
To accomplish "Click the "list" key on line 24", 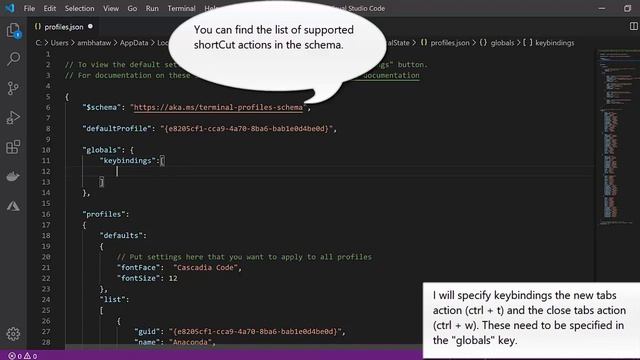I will coord(112,300).
